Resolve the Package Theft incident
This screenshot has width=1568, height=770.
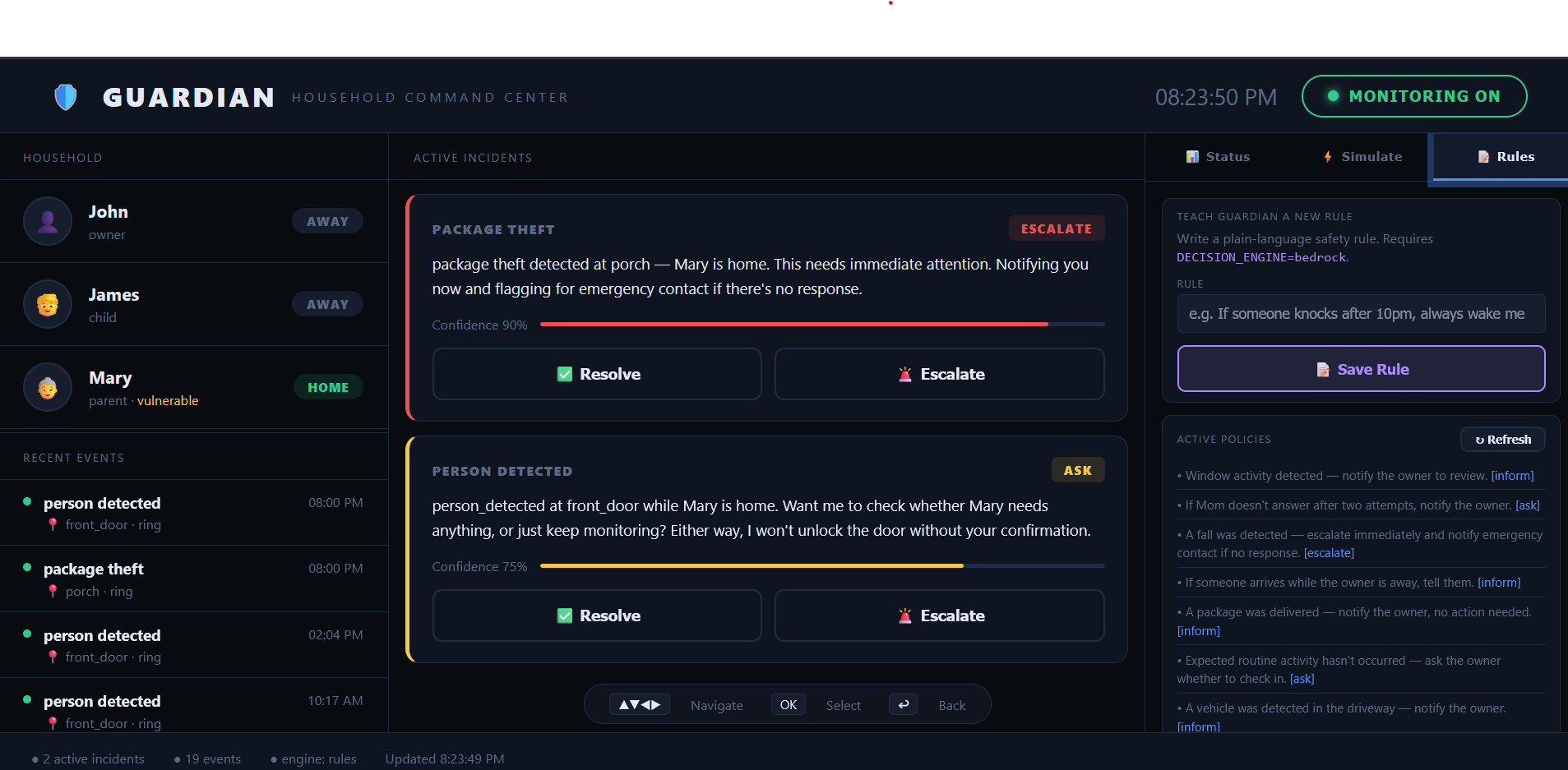(x=597, y=374)
